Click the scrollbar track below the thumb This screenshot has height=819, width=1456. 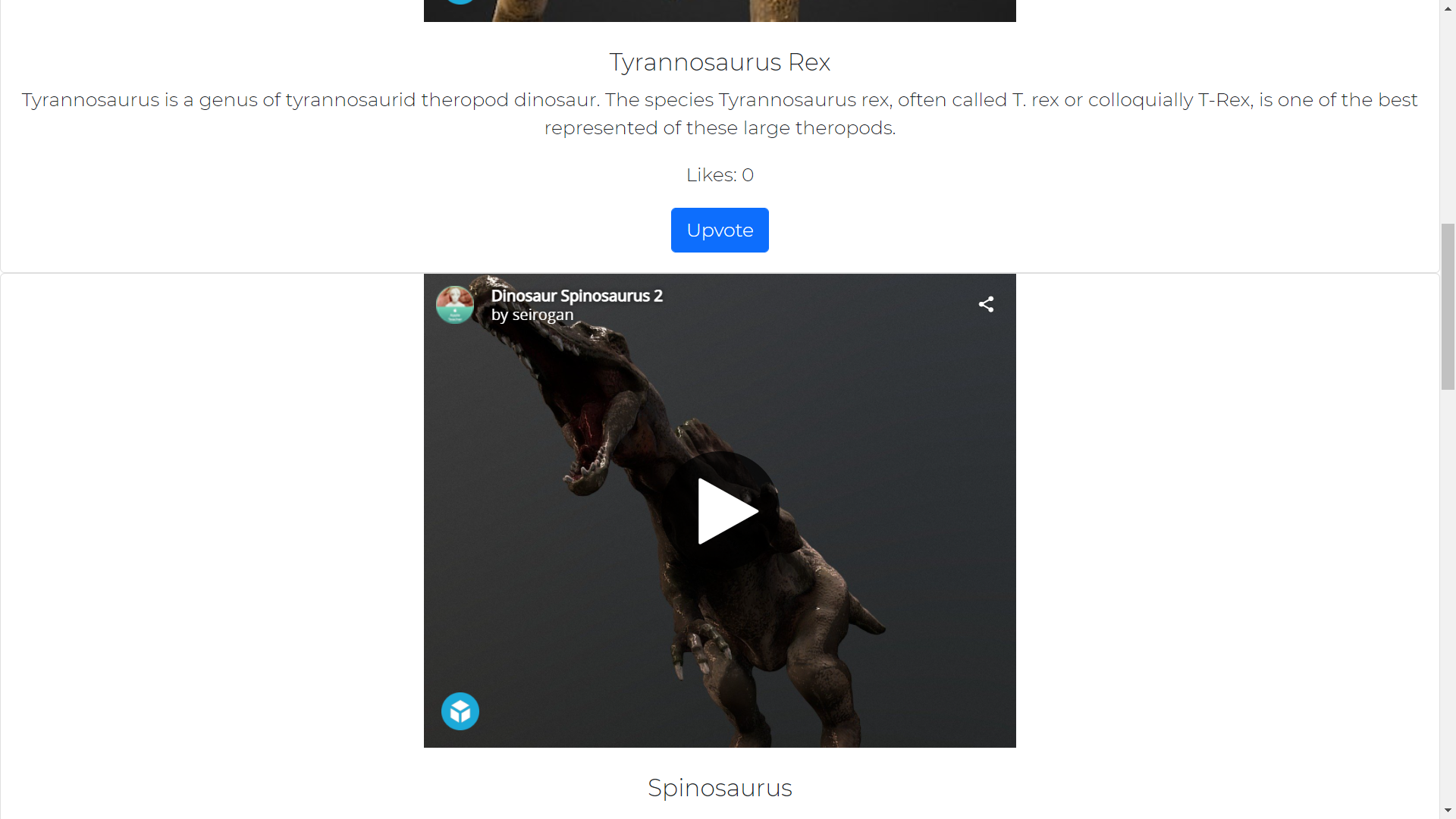[x=1448, y=591]
